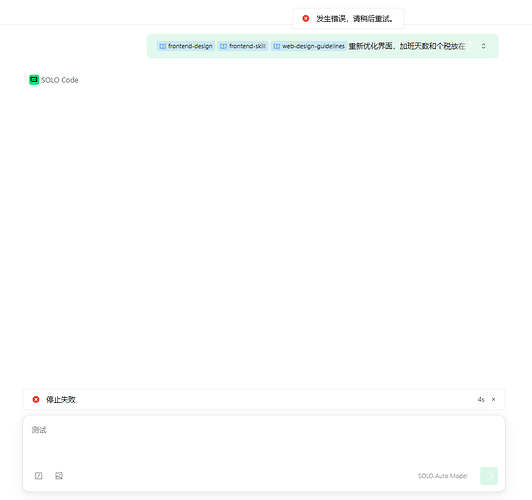Click the user message text
The width and height of the screenshot is (532, 500).
(x=406, y=46)
